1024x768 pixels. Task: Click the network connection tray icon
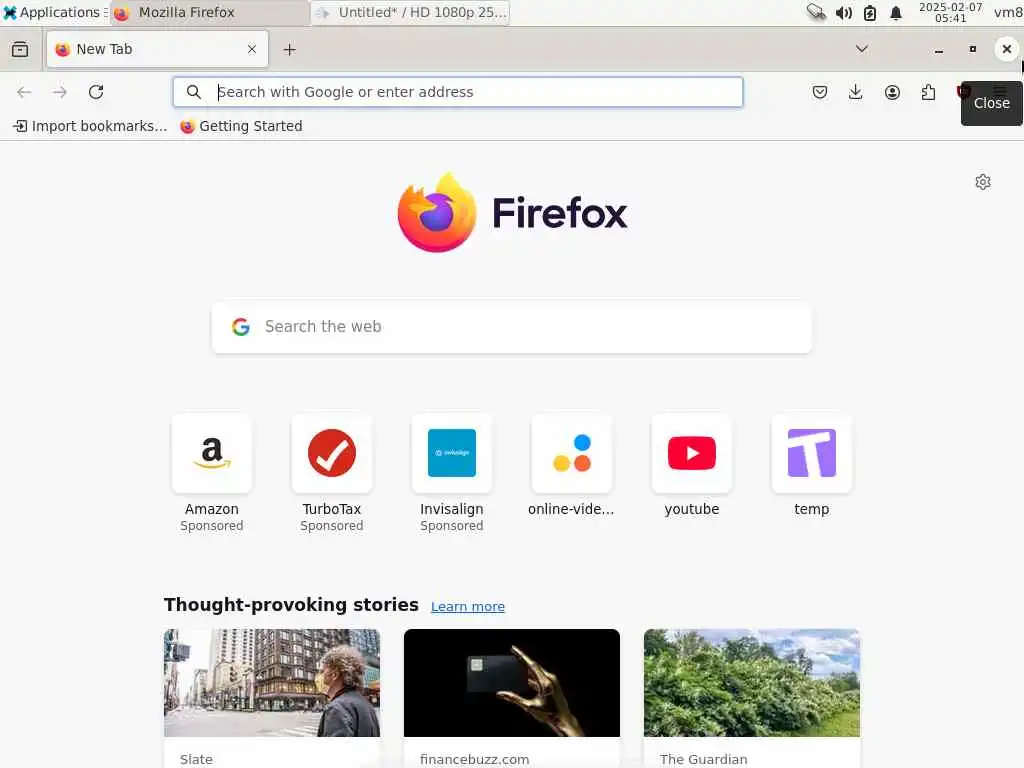[816, 12]
